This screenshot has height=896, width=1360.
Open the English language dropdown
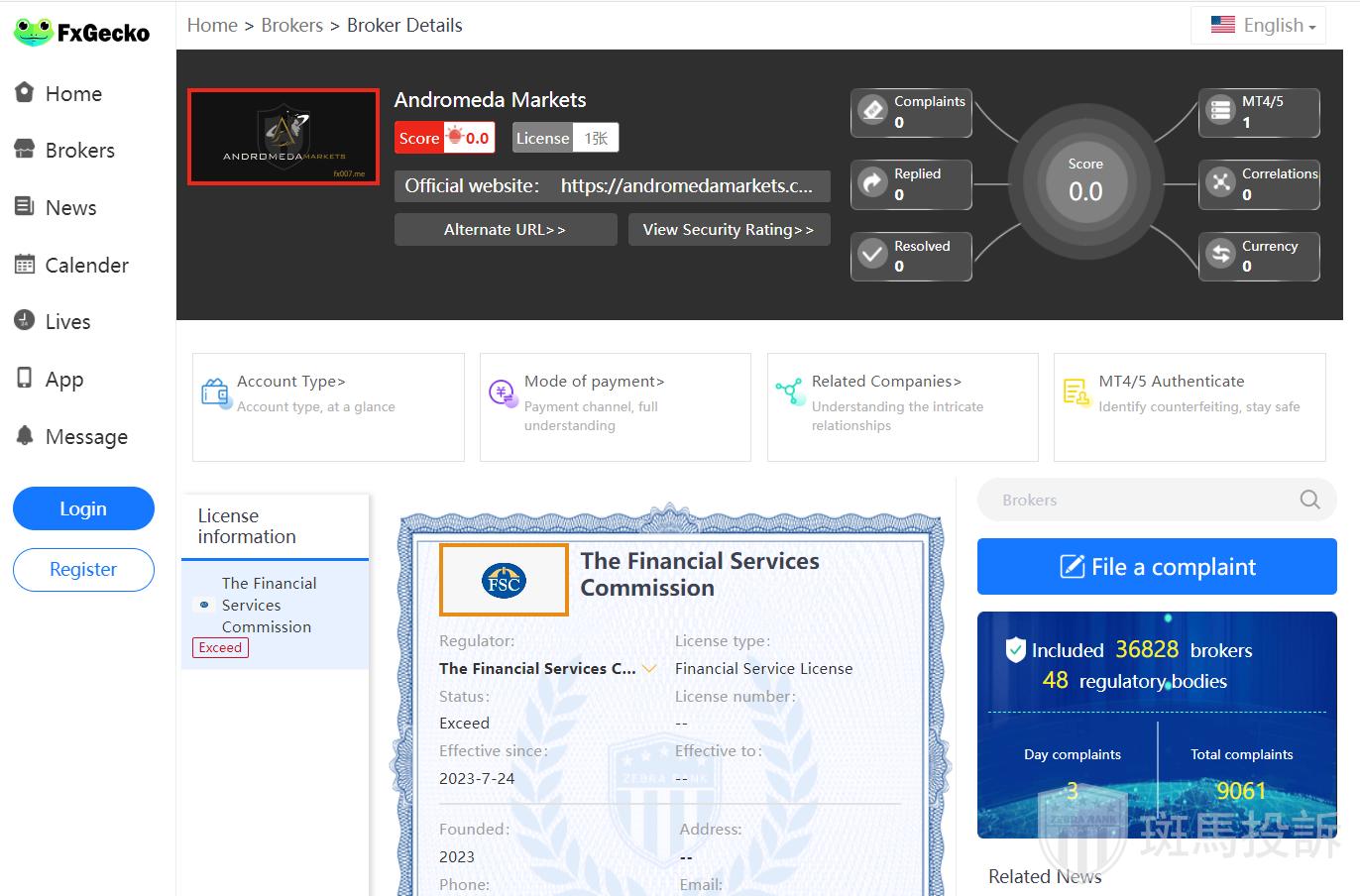click(x=1263, y=26)
